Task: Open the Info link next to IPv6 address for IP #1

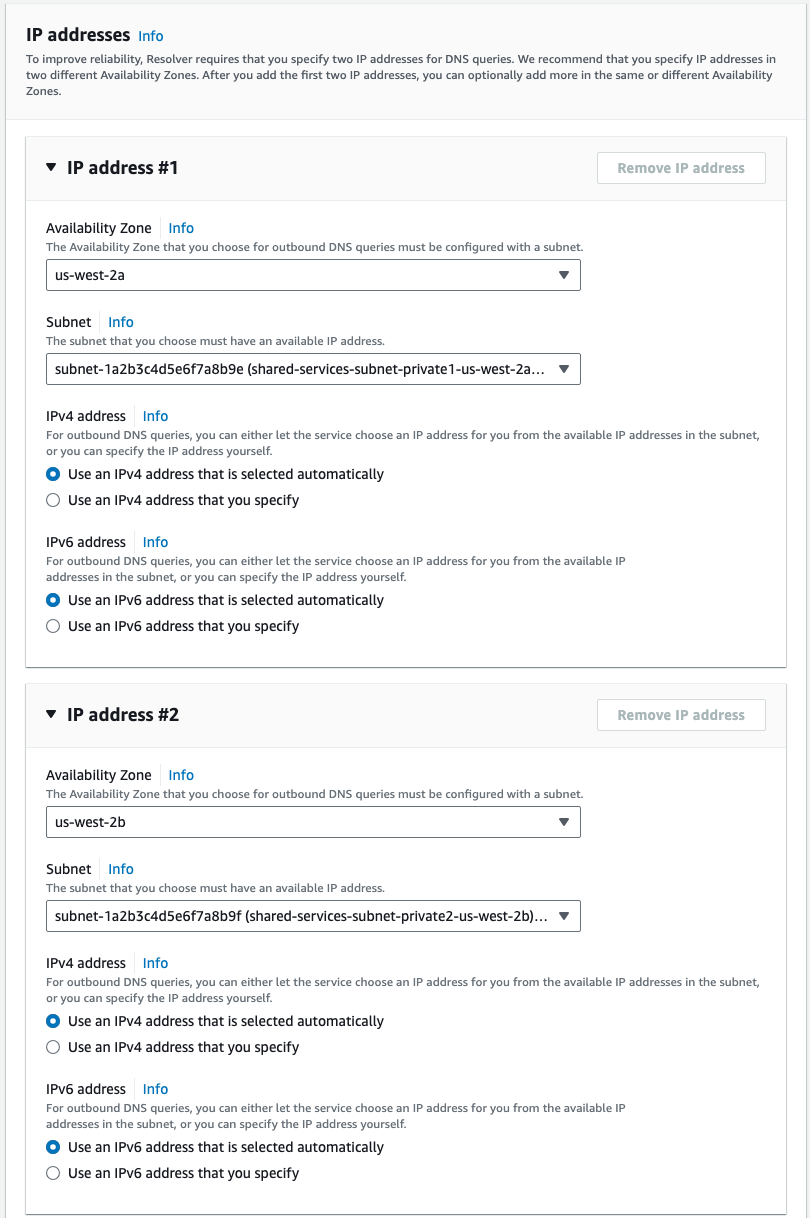Action: (x=155, y=542)
